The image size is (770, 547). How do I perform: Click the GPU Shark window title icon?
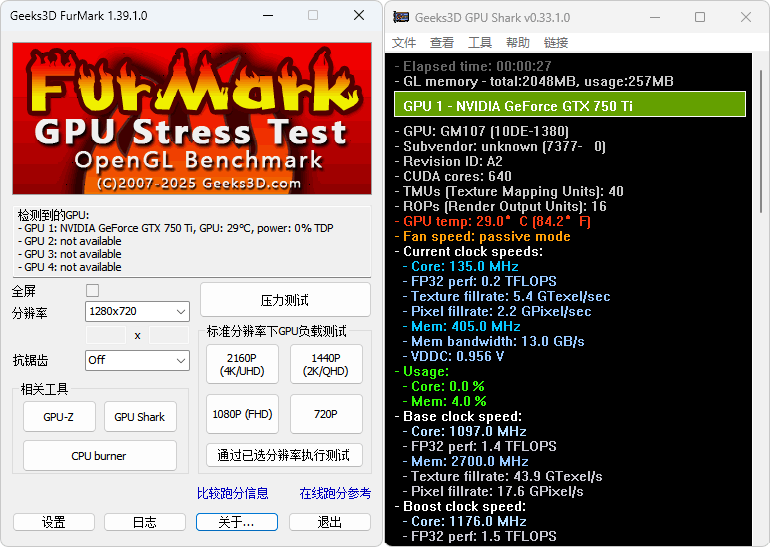coord(401,17)
